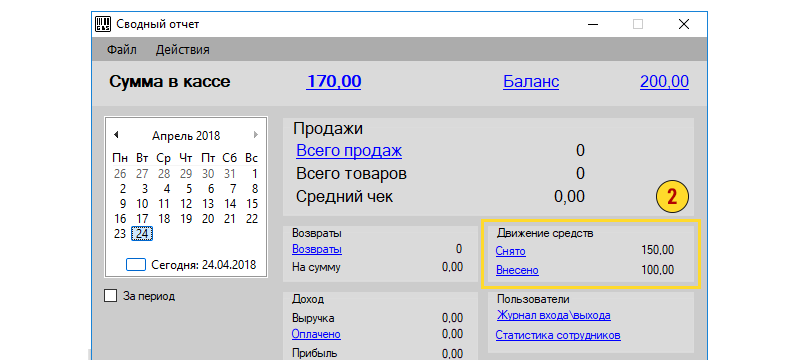Go to previous month in calendar
Image resolution: width=800 pixels, height=360 pixels.
(x=116, y=135)
